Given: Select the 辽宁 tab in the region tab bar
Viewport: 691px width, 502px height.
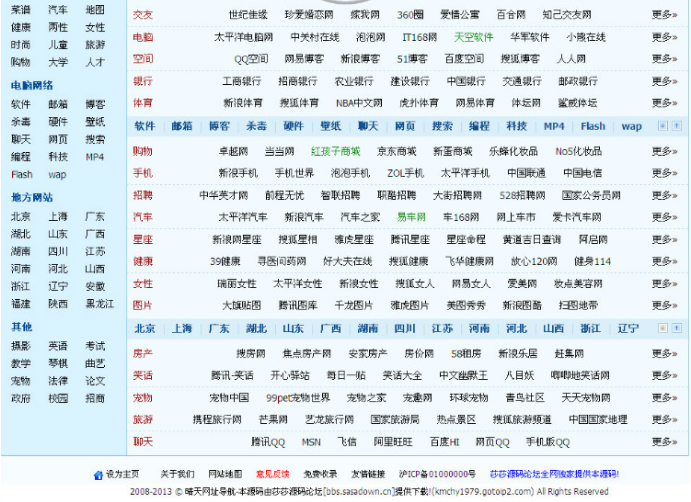Looking at the screenshot, I should coord(628,328).
